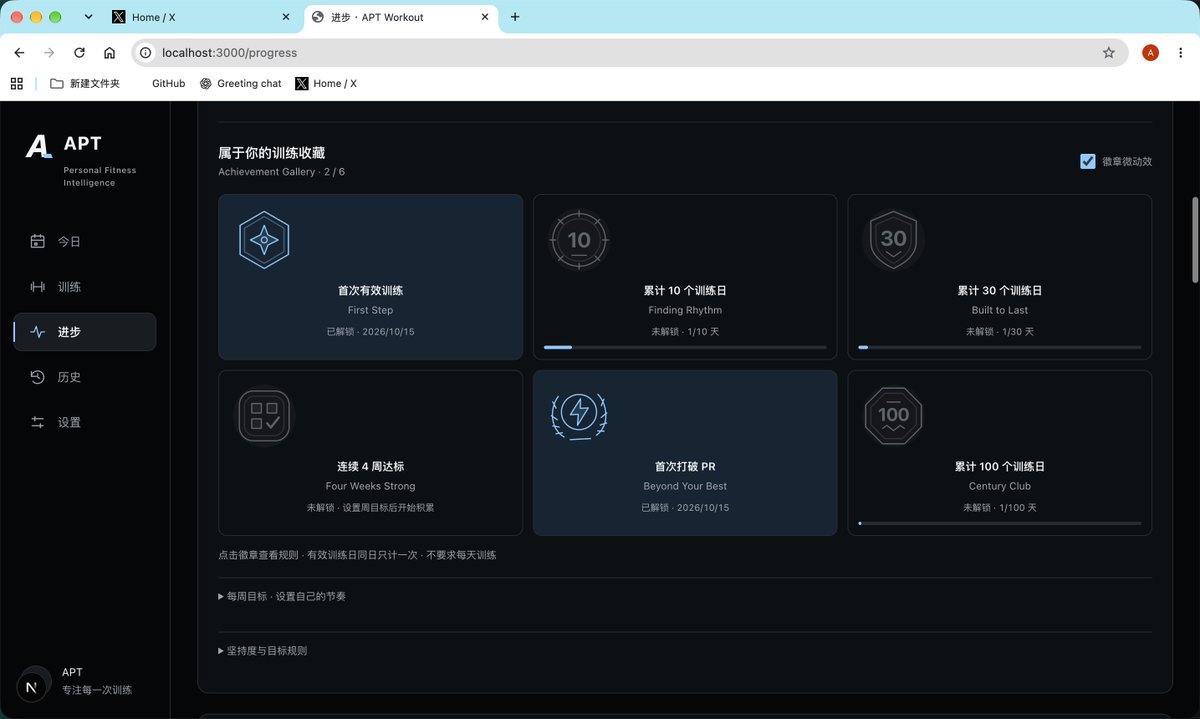This screenshot has width=1200, height=719.
Task: Open the Home / X bookmark
Action: tap(326, 84)
